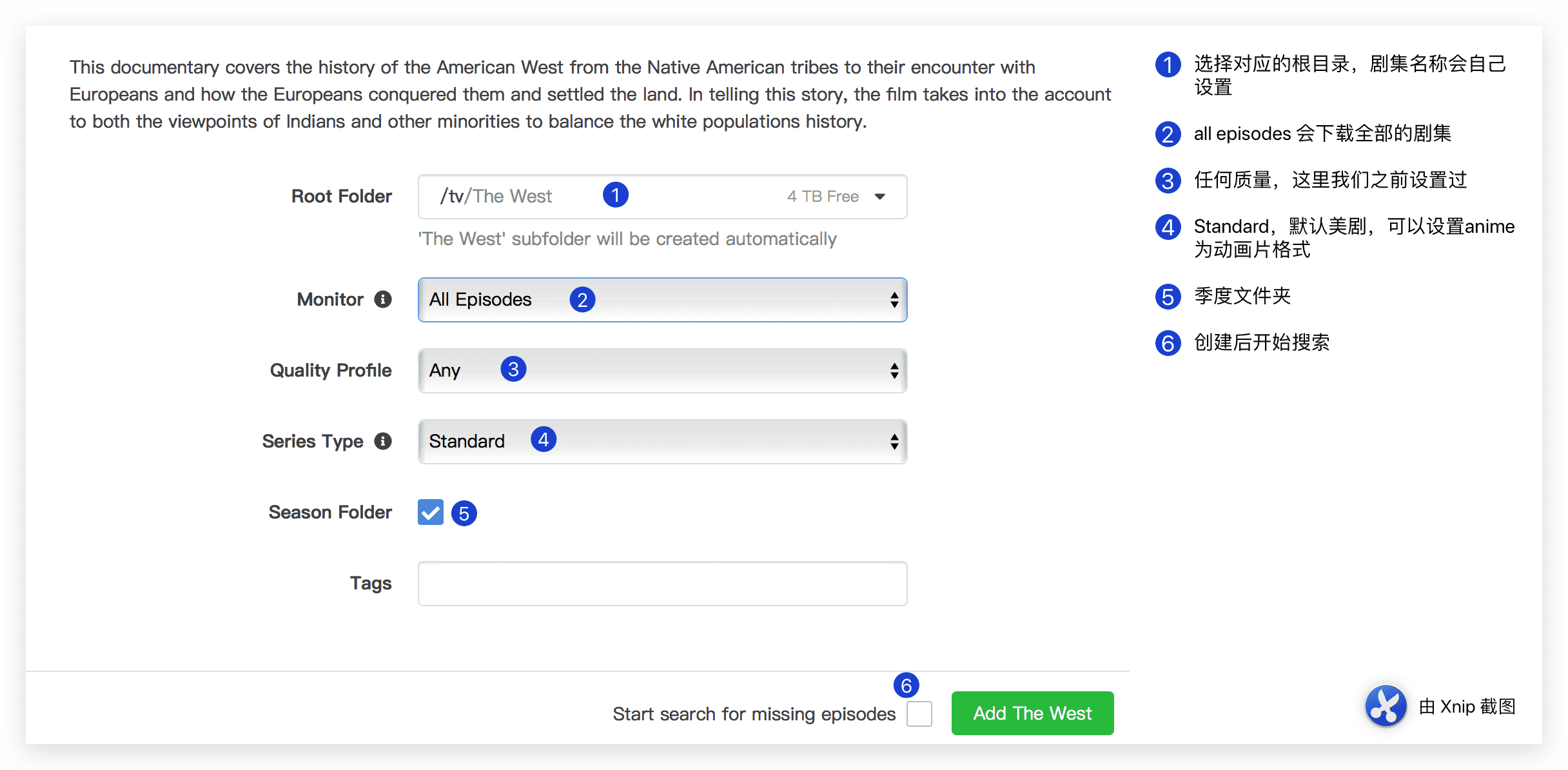
Task: Click blue badge 4 in the legend list
Action: [x=1168, y=227]
